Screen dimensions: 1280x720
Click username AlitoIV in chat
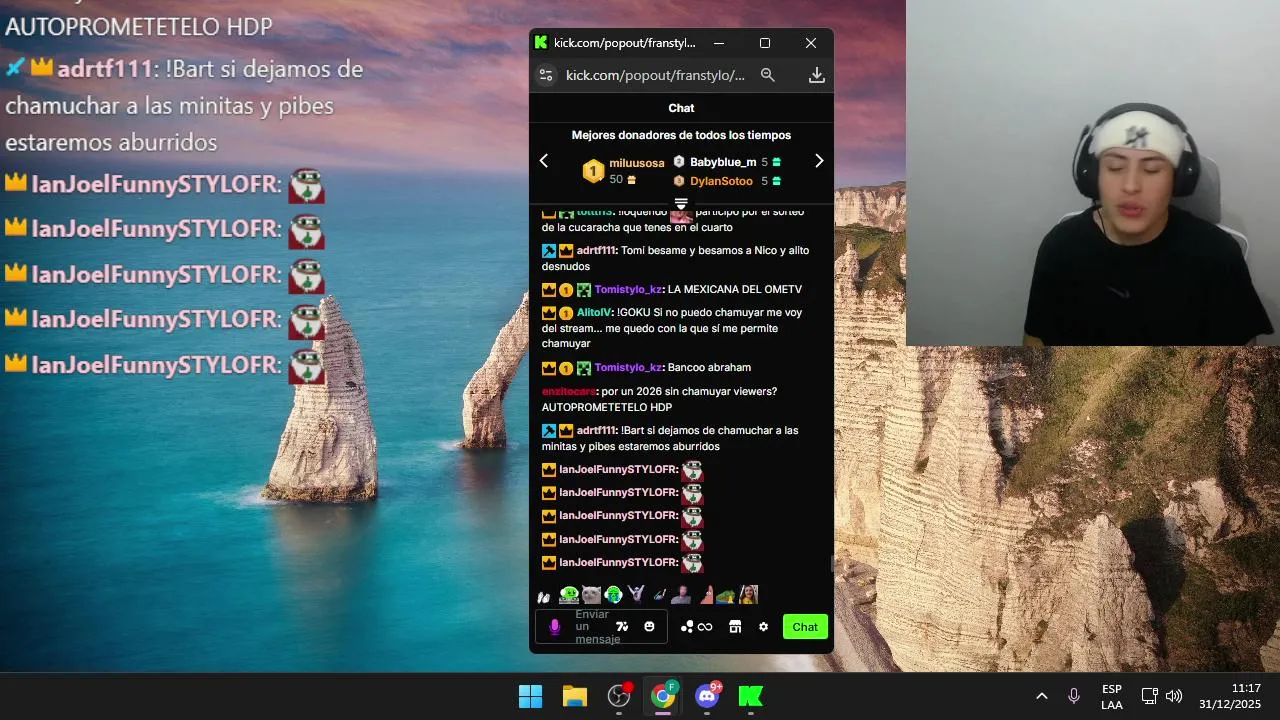point(593,312)
